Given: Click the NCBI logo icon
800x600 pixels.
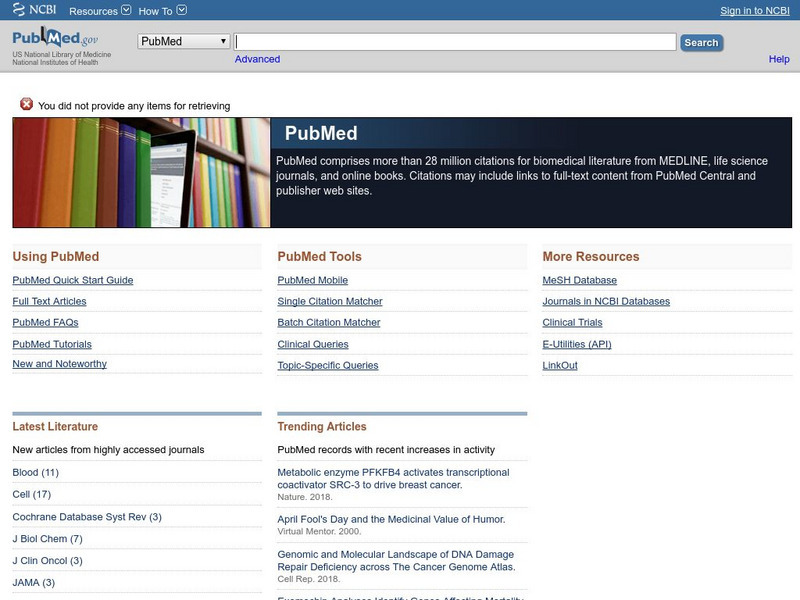Looking at the screenshot, I should pos(34,9).
